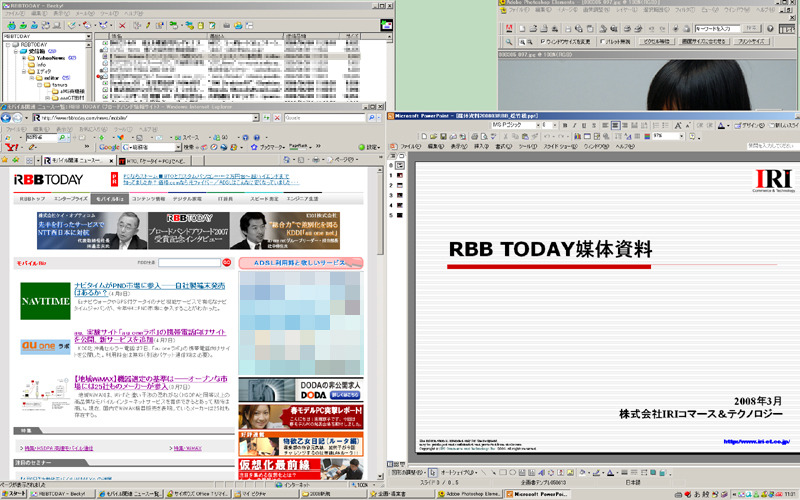
Task: Click iri-ct.co.jp link on the slide
Action: (x=757, y=441)
